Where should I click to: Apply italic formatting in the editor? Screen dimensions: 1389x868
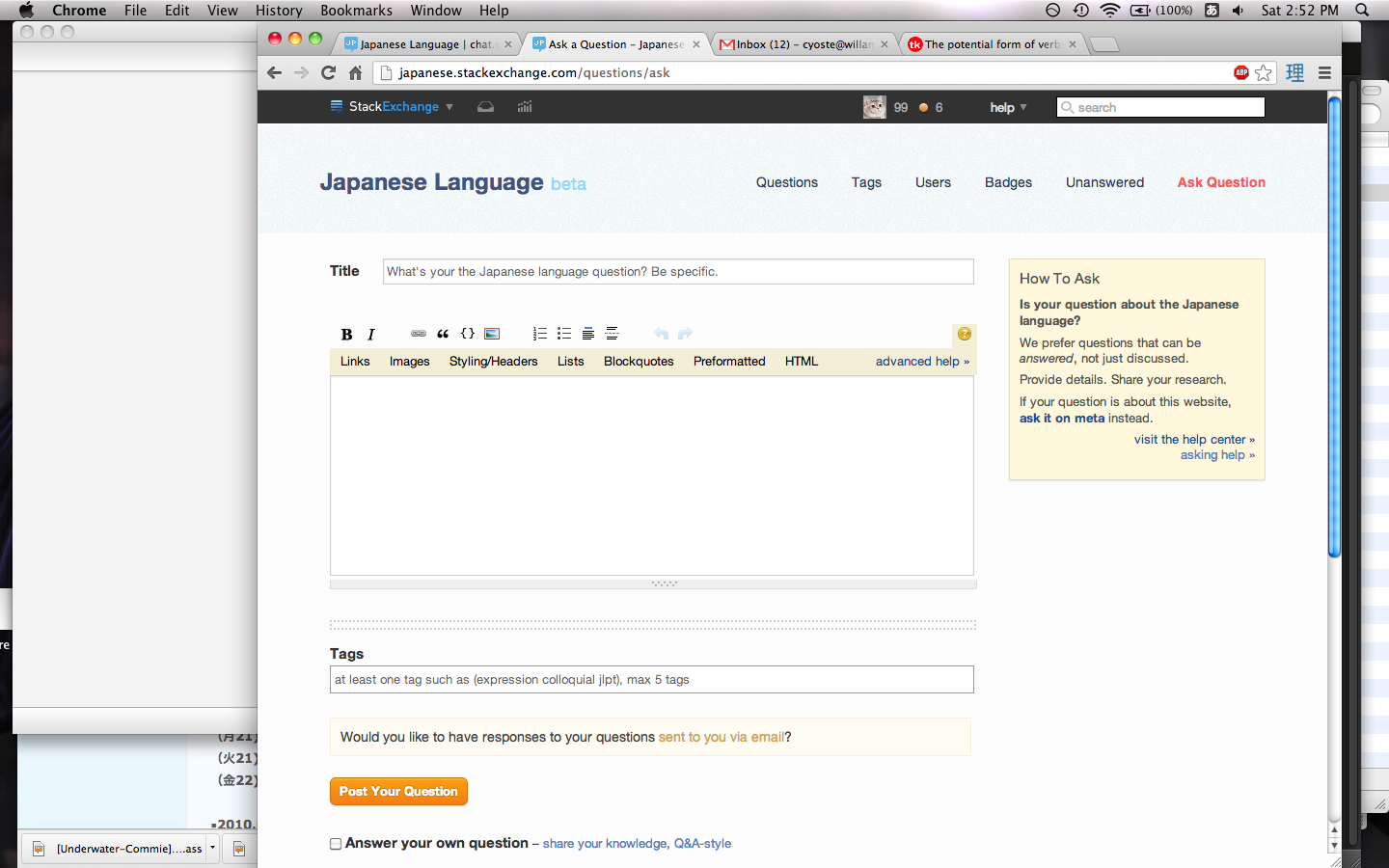point(370,334)
